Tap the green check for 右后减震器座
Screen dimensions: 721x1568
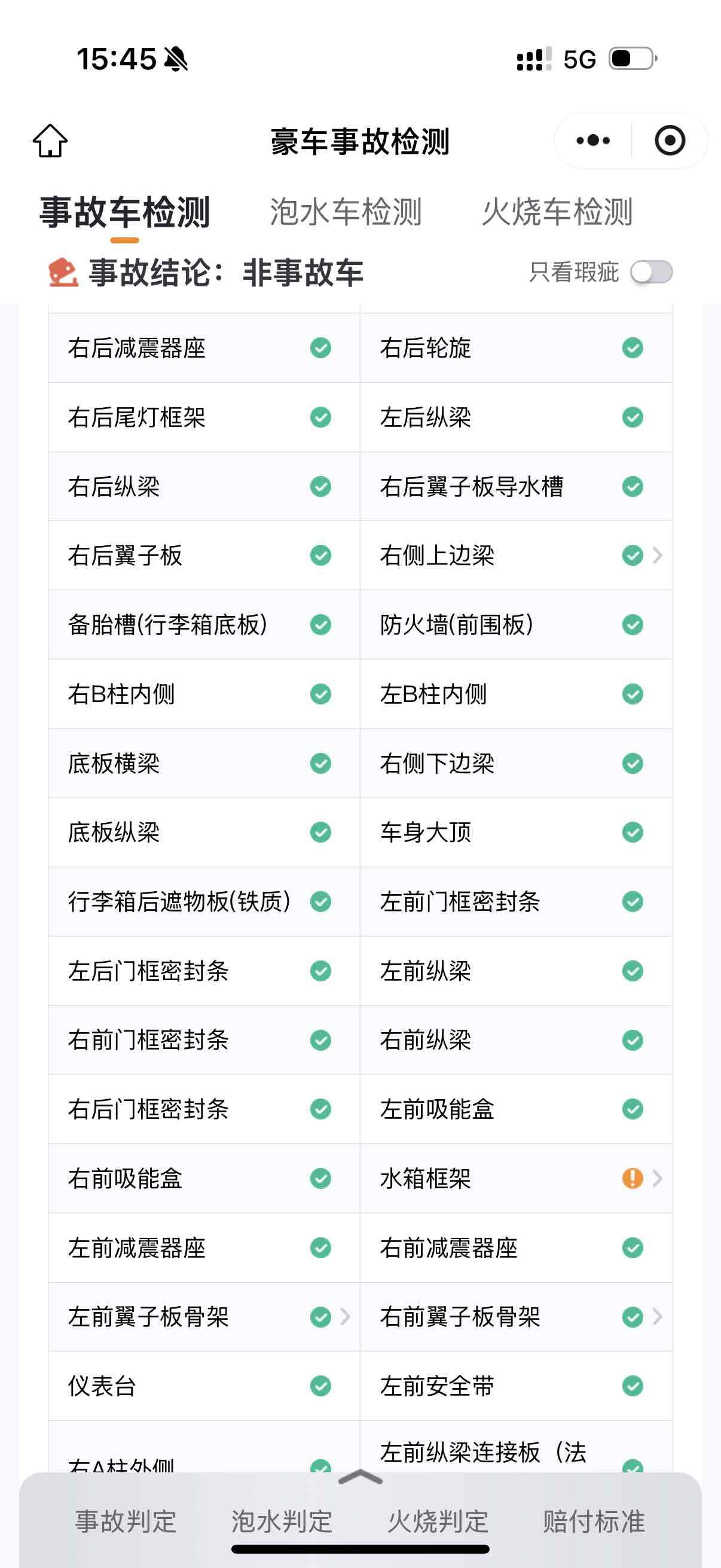point(320,348)
